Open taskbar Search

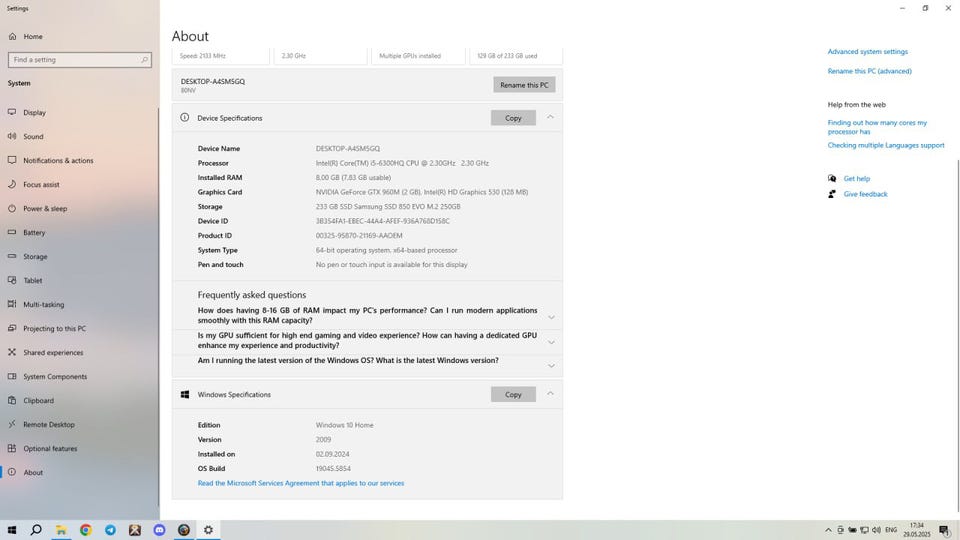click(36, 530)
